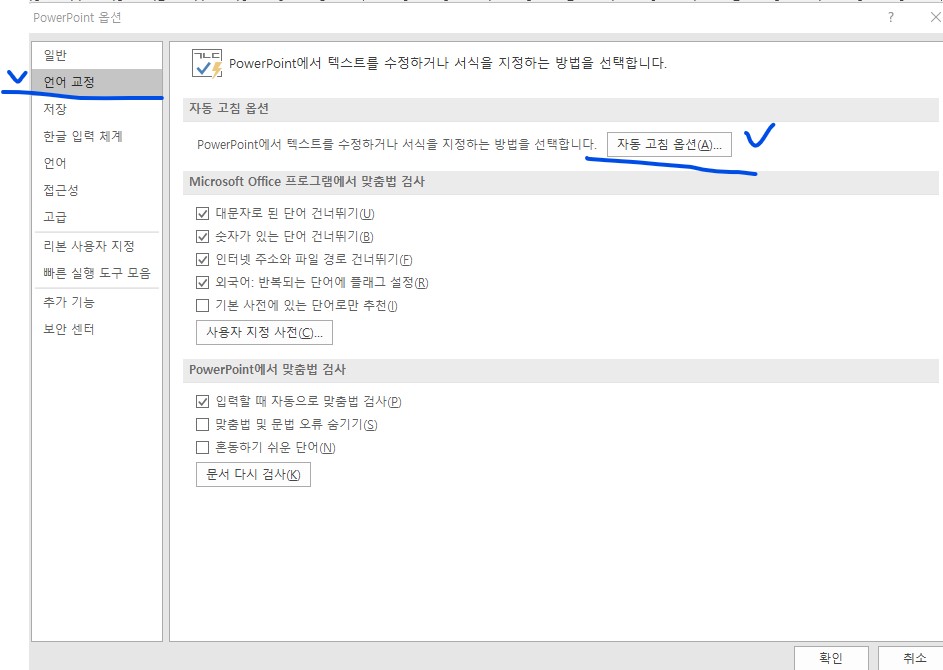Toggle 외국어: 반복되는 단어에 플래그 설정 checkbox
943x670 pixels.
point(203,282)
